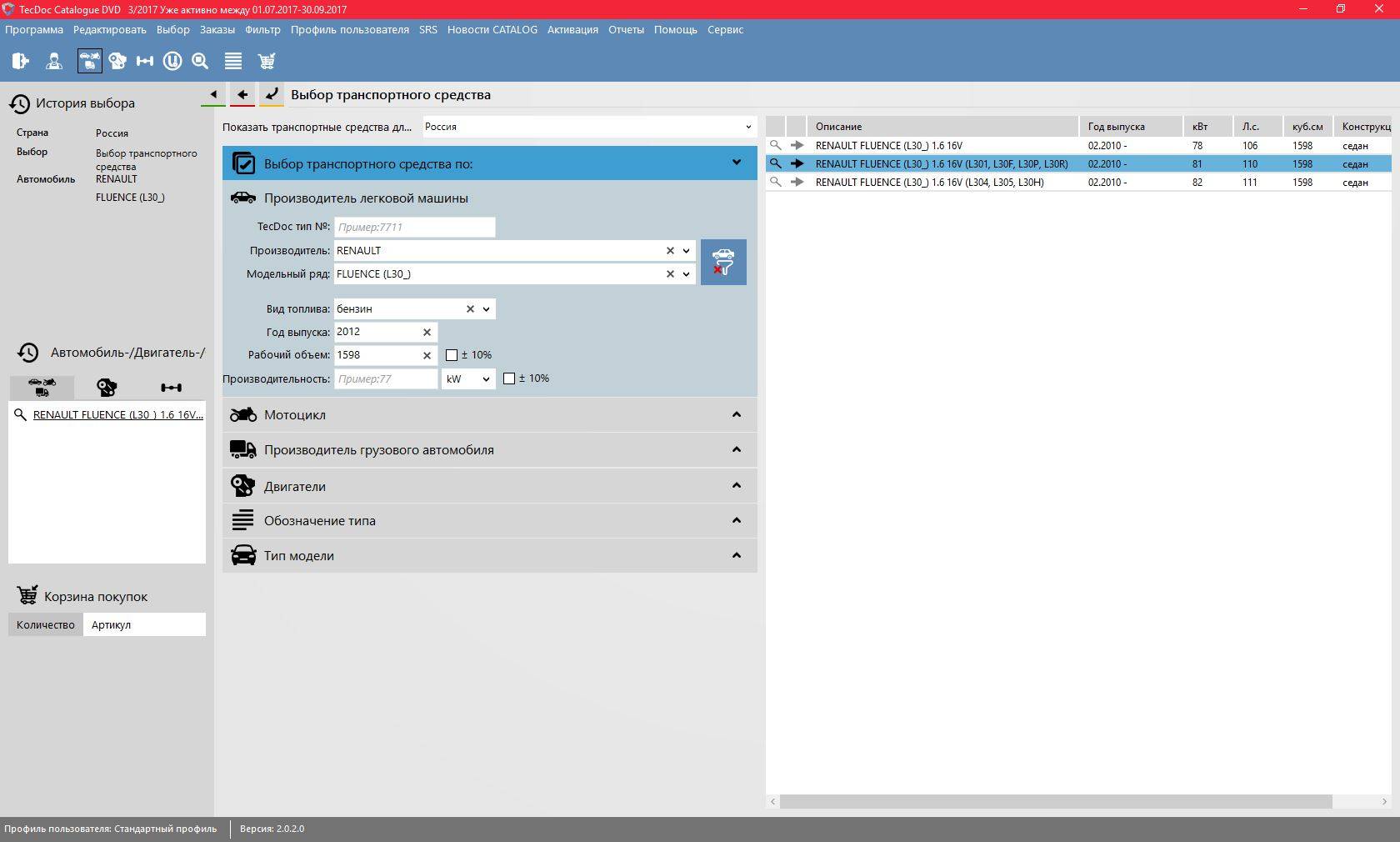1400x842 pixels.
Task: Click arrow icon in highlighted 81 kW row
Action: click(x=797, y=163)
